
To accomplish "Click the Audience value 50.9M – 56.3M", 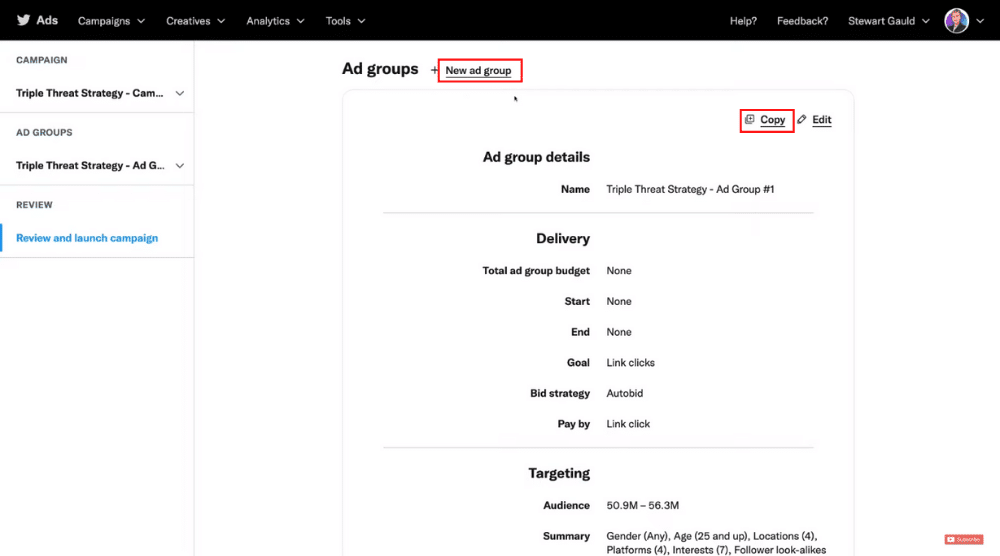I will pos(642,506).
